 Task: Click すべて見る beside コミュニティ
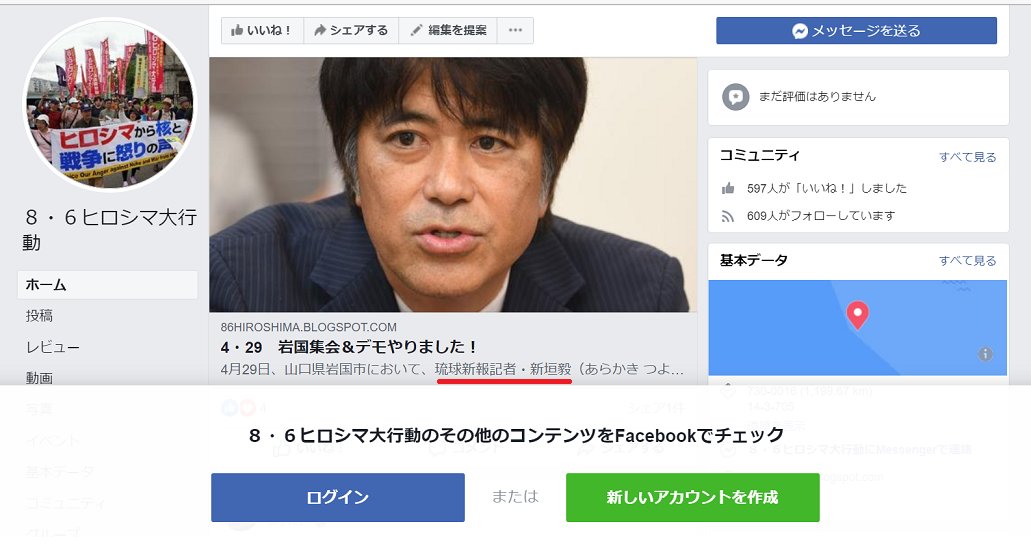point(967,157)
